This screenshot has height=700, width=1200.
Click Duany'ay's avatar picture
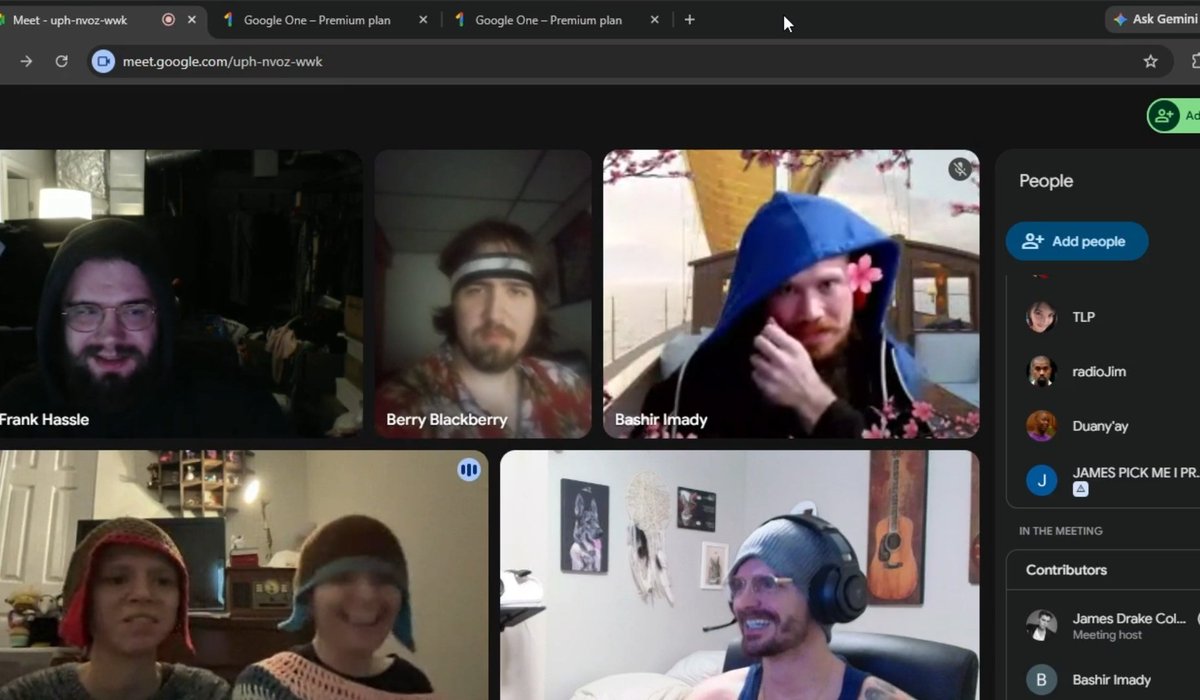click(x=1041, y=426)
